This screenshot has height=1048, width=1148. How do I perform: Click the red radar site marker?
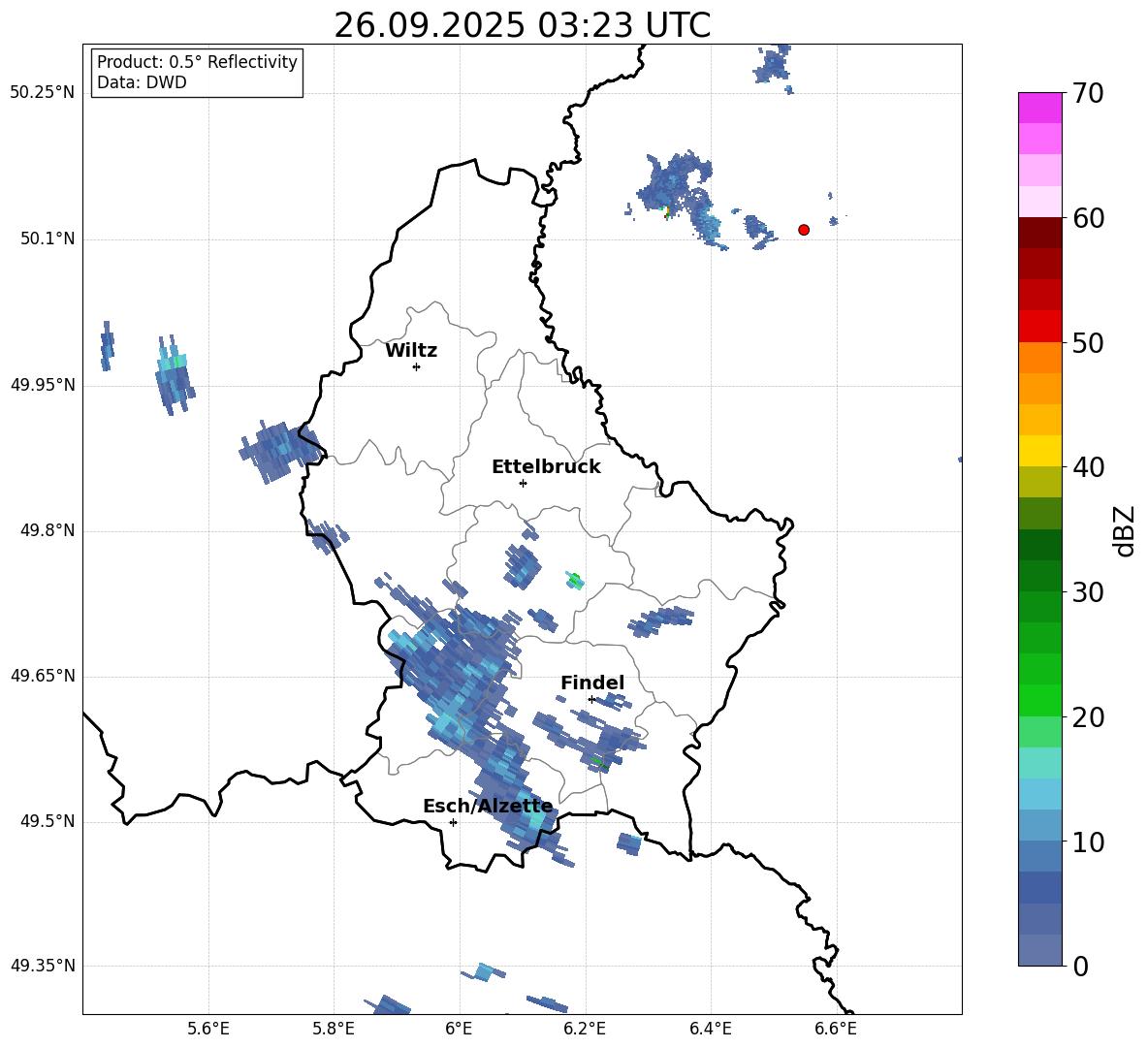tap(804, 230)
